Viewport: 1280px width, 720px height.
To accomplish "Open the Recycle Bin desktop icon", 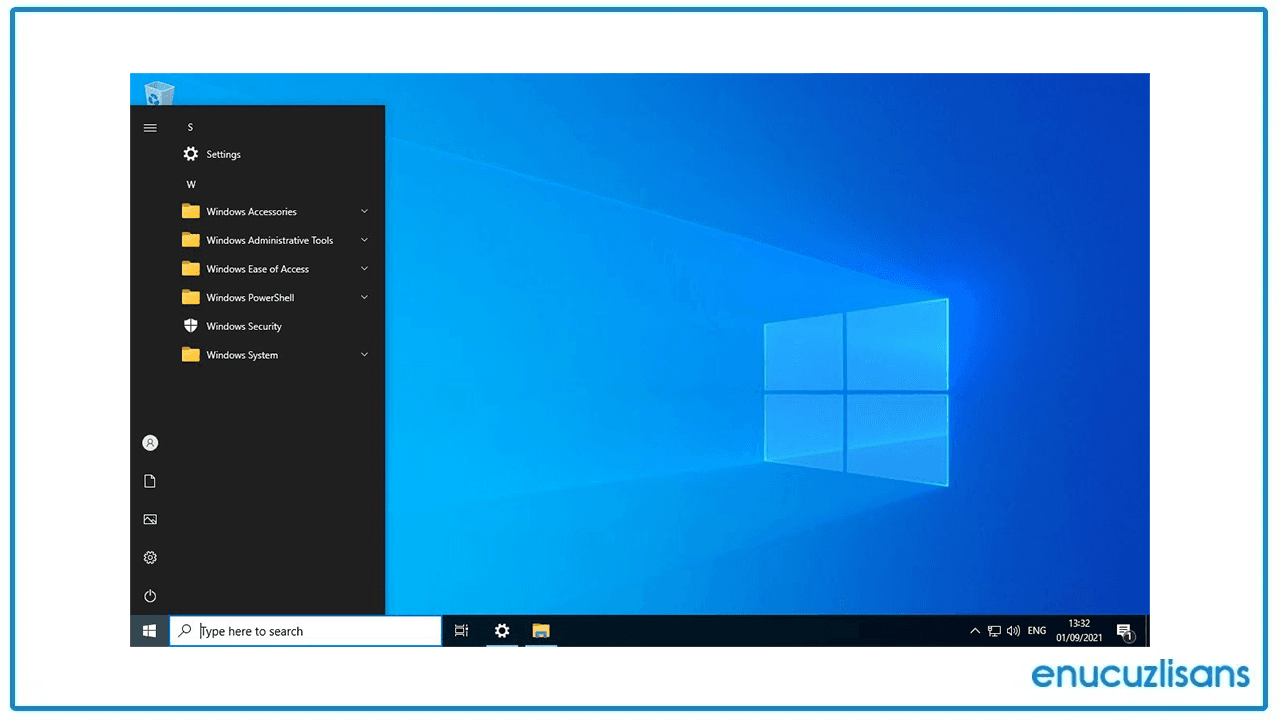I will click(x=159, y=93).
